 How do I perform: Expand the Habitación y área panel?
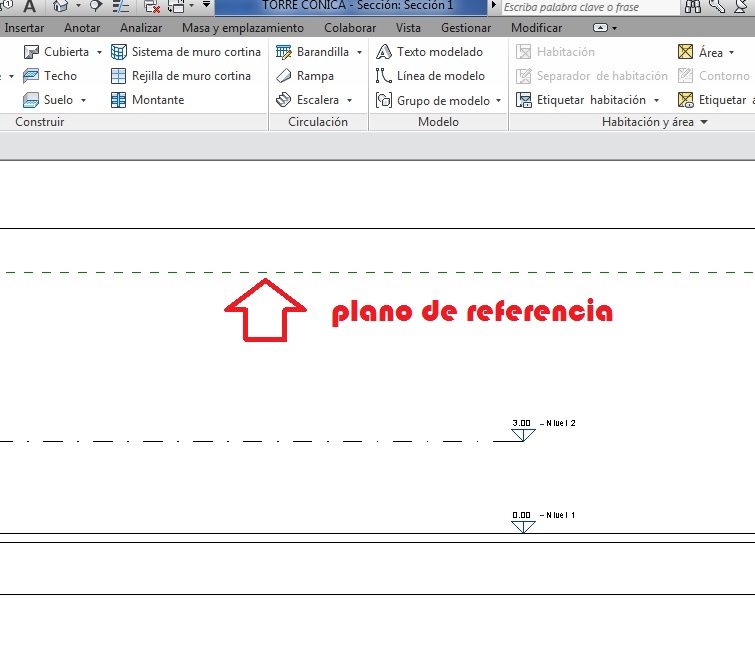[x=704, y=122]
